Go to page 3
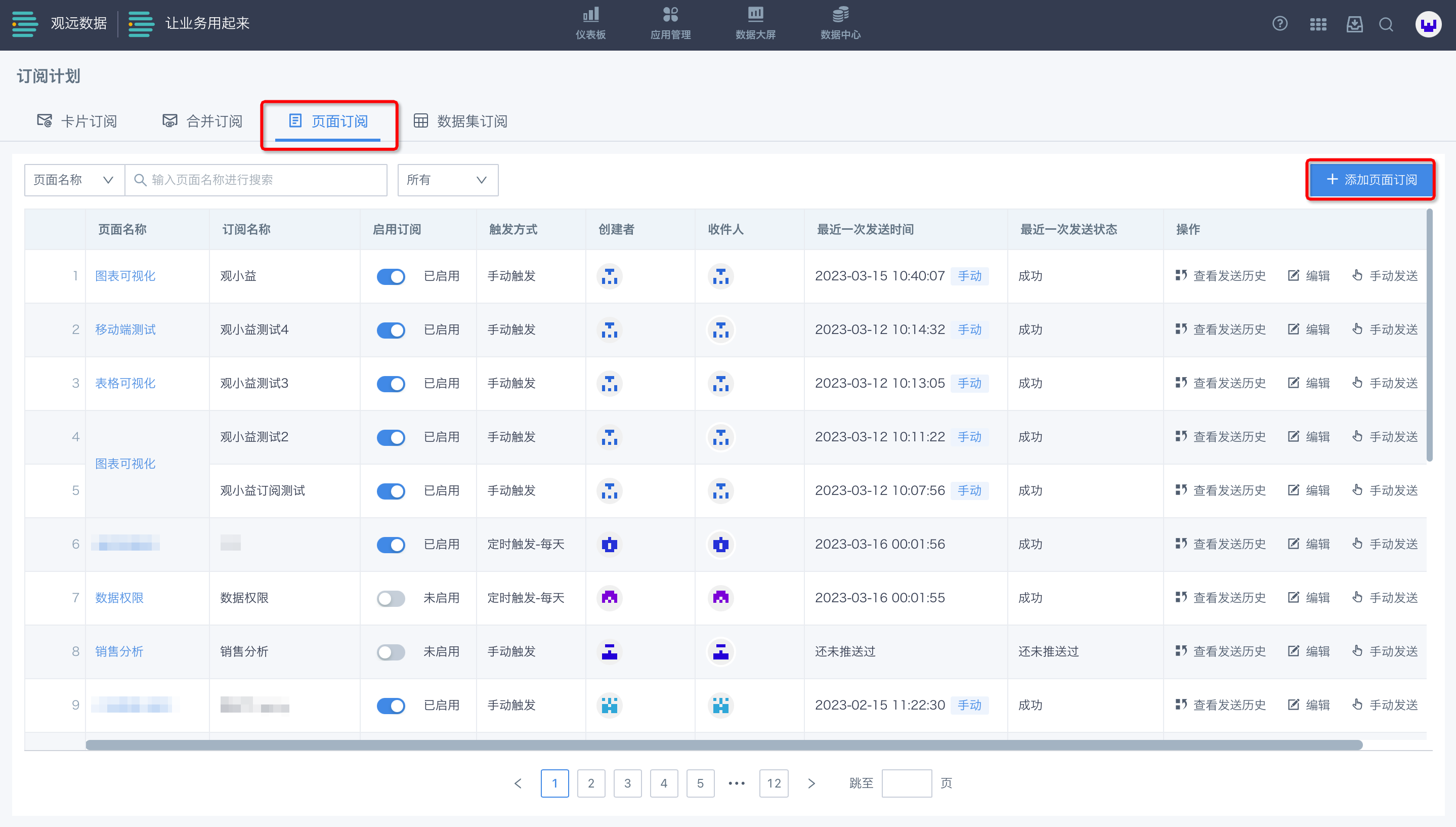Image resolution: width=1456 pixels, height=827 pixels. tap(627, 783)
